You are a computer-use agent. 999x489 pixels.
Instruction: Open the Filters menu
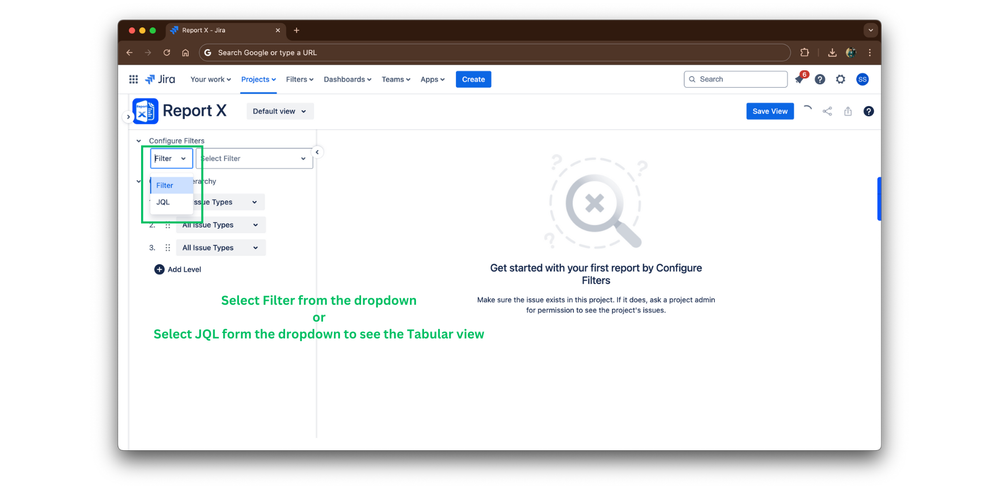point(300,80)
